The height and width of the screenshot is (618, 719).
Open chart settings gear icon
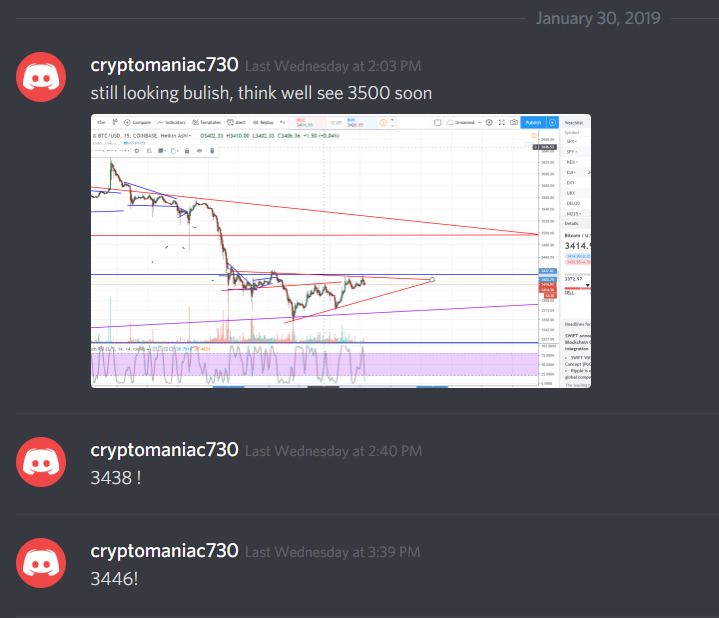(489, 122)
